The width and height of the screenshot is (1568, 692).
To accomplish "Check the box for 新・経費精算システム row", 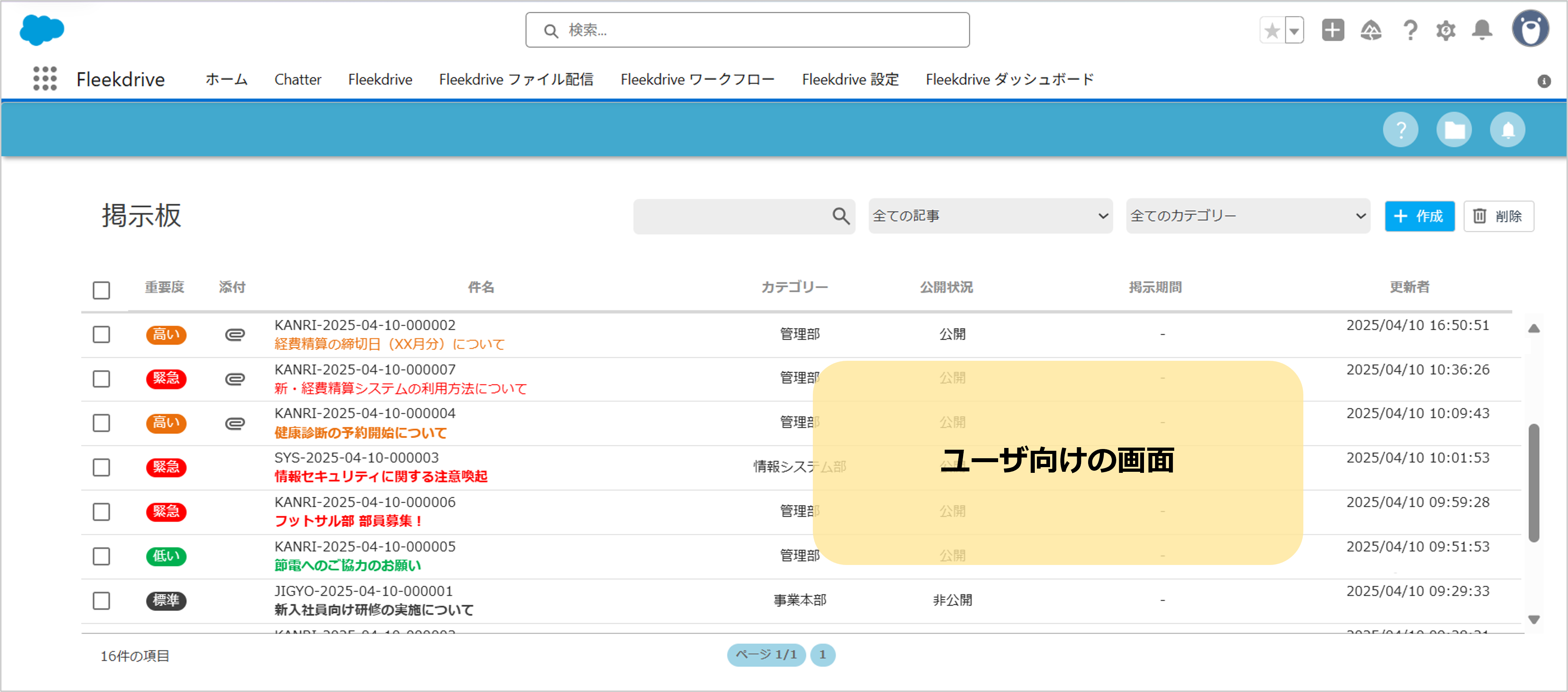I will [102, 379].
